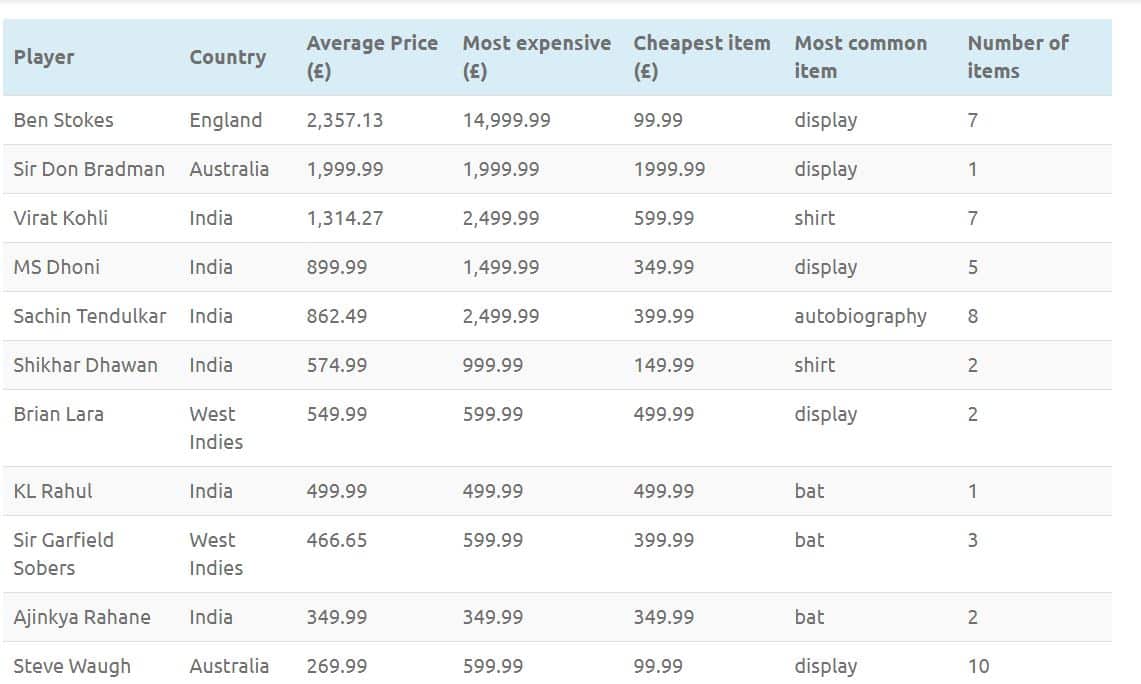
Task: Select the Steve Waugh player cell
Action: [72, 666]
